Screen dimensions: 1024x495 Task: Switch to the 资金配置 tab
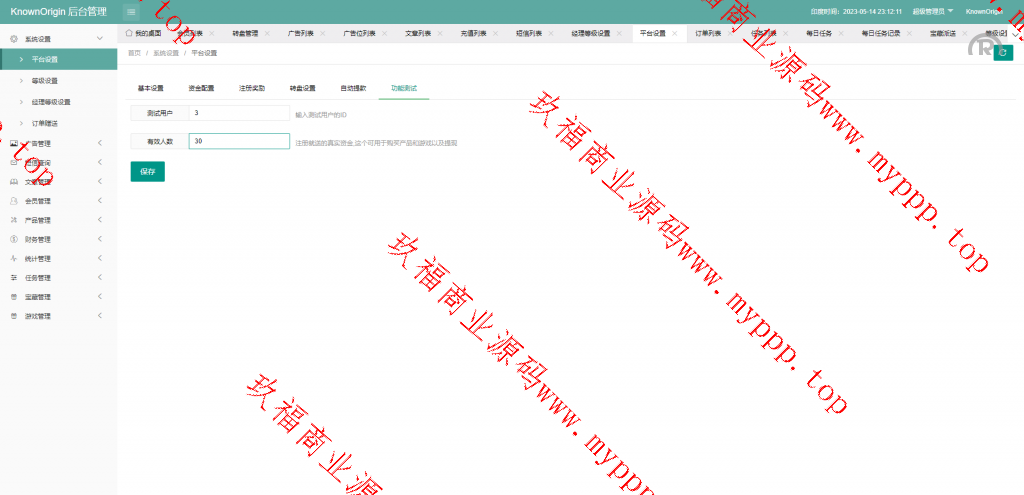tap(201, 88)
